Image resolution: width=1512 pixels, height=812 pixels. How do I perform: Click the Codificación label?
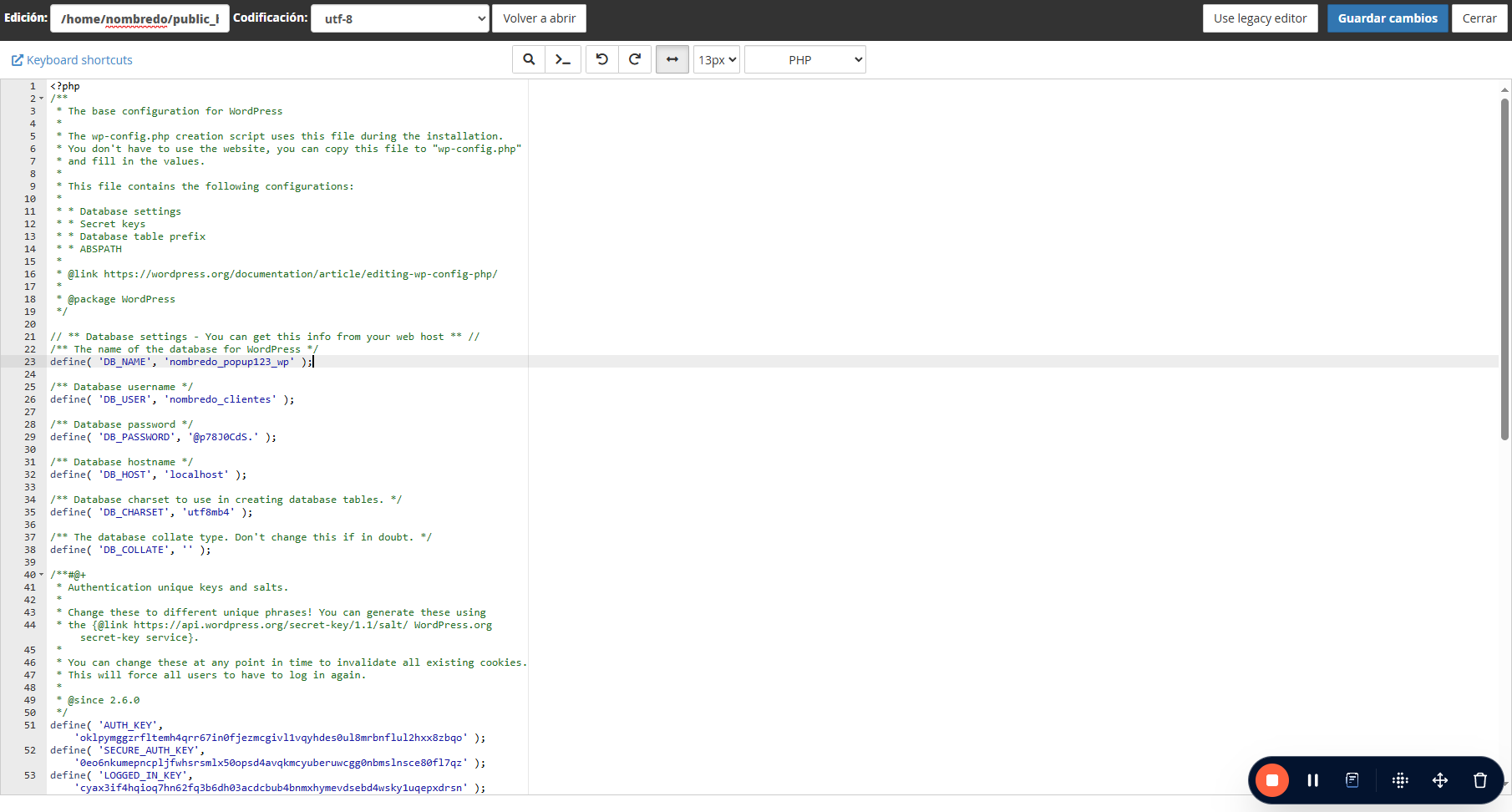[270, 18]
